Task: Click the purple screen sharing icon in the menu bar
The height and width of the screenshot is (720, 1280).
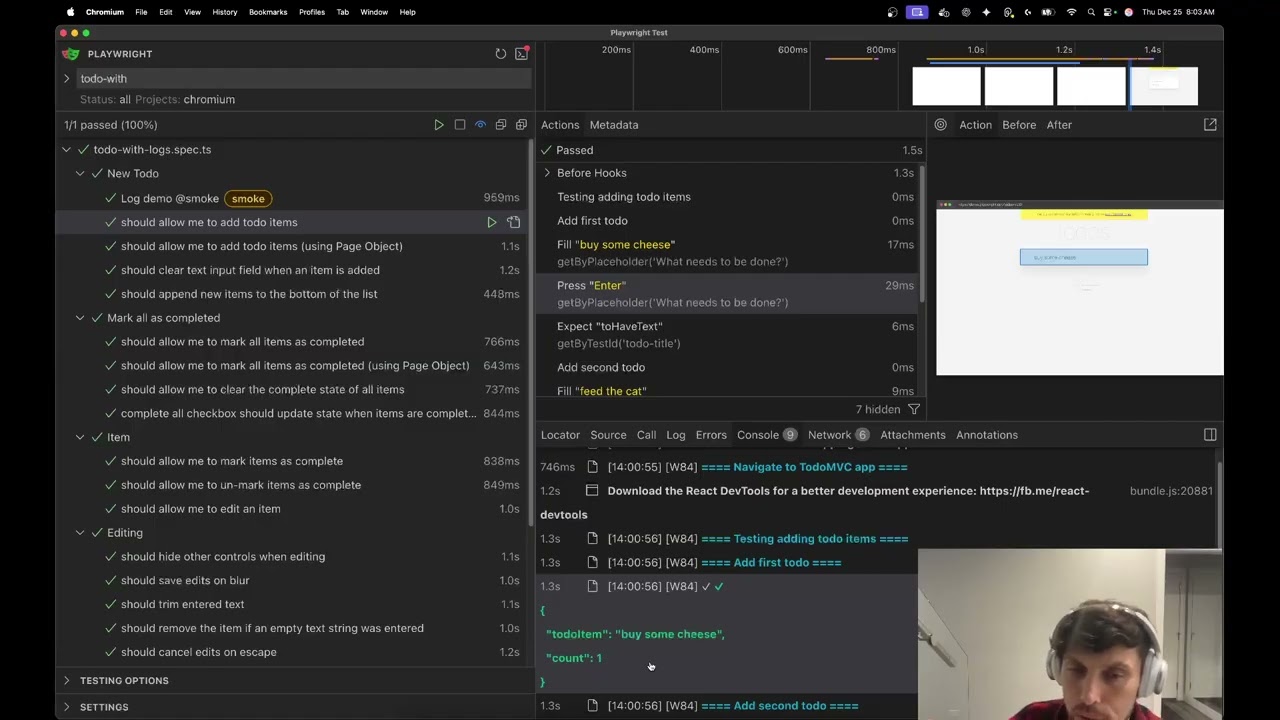Action: point(917,12)
